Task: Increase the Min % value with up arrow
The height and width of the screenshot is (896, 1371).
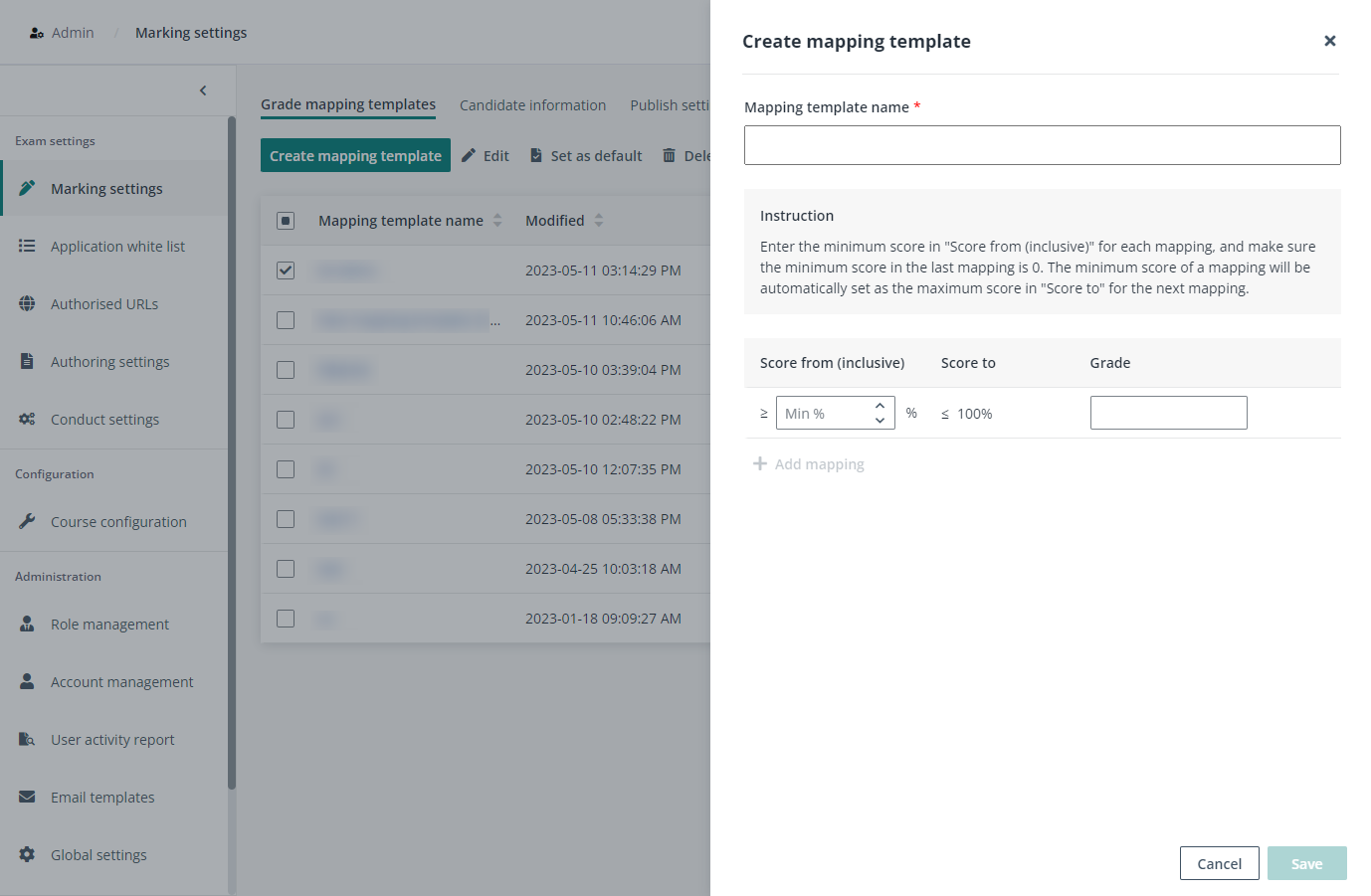Action: pos(880,406)
